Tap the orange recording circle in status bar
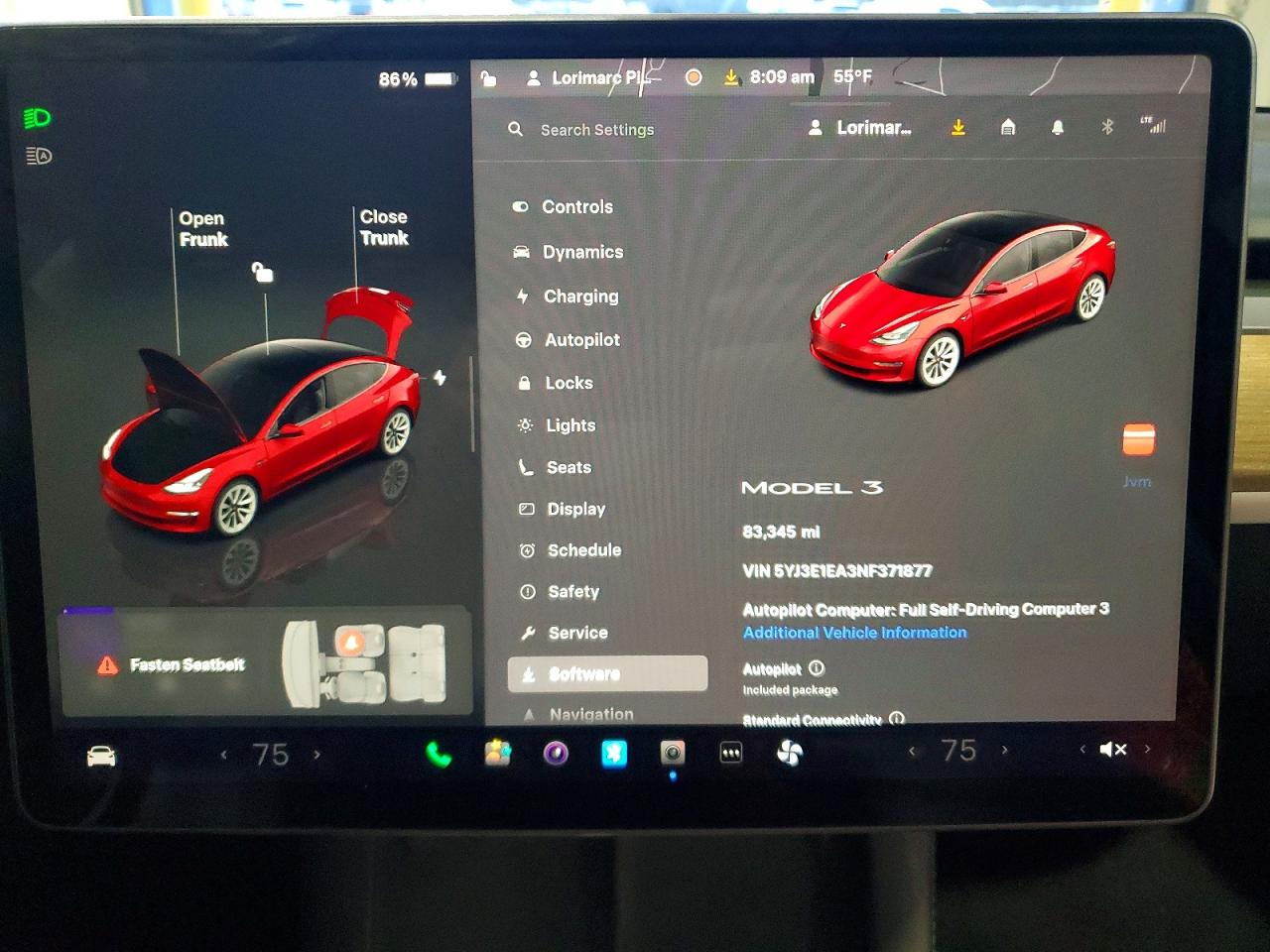This screenshot has width=1270, height=952. pyautogui.click(x=694, y=77)
